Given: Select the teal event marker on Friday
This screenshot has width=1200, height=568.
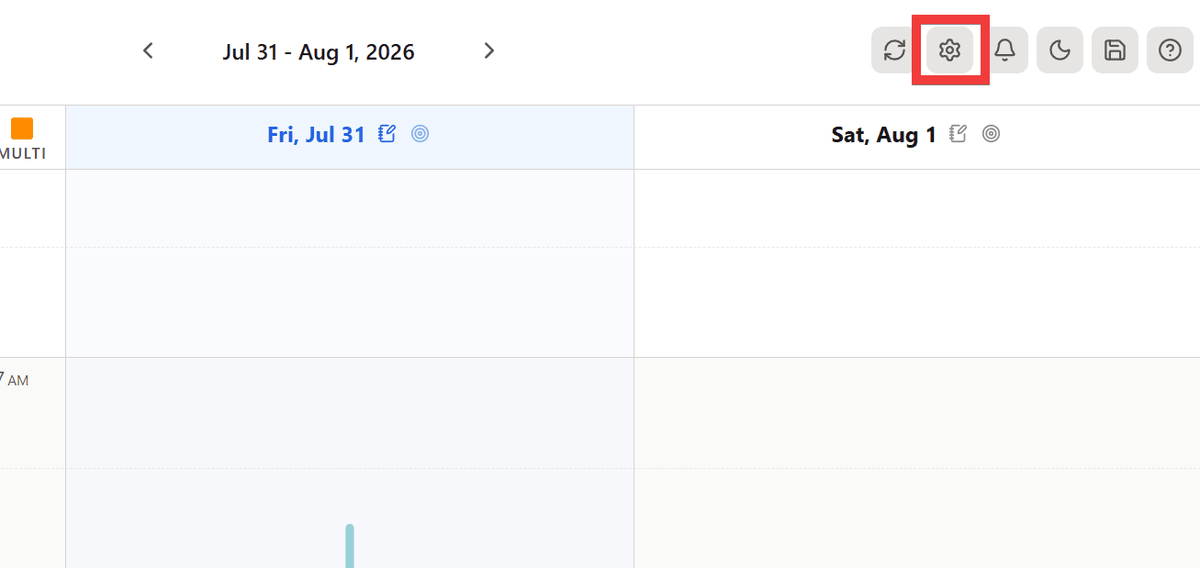Looking at the screenshot, I should 350,546.
